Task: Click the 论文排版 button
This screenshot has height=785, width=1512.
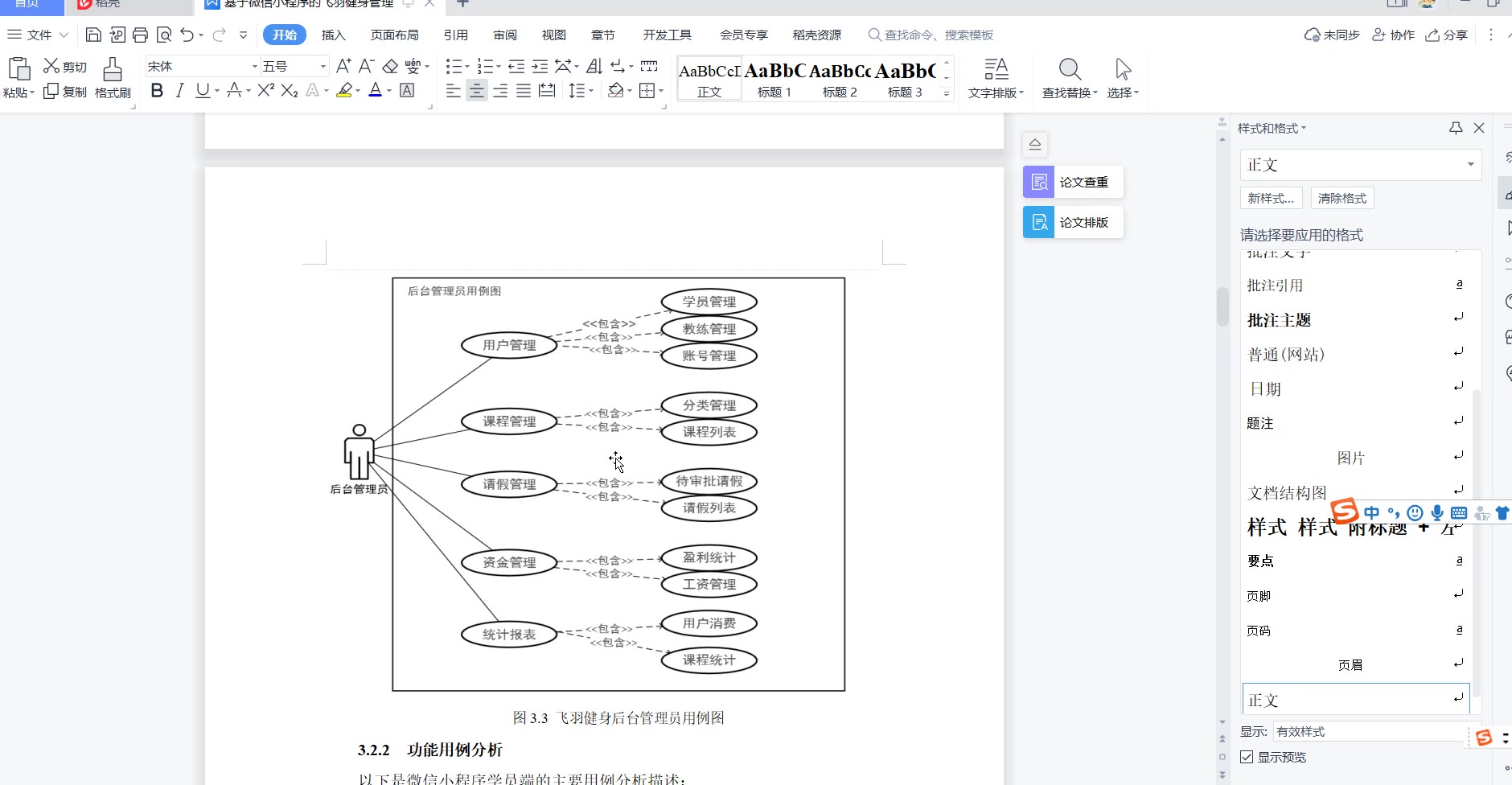Action: (1073, 222)
